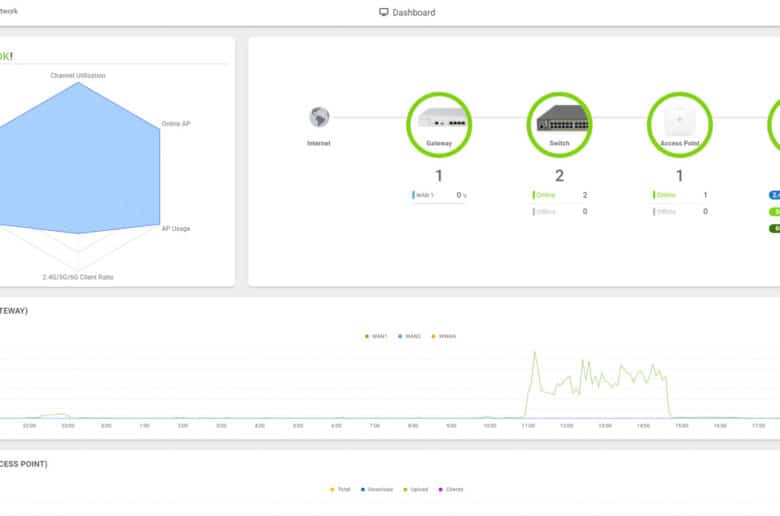
Task: Click the Online row under Switch
Action: (560, 195)
